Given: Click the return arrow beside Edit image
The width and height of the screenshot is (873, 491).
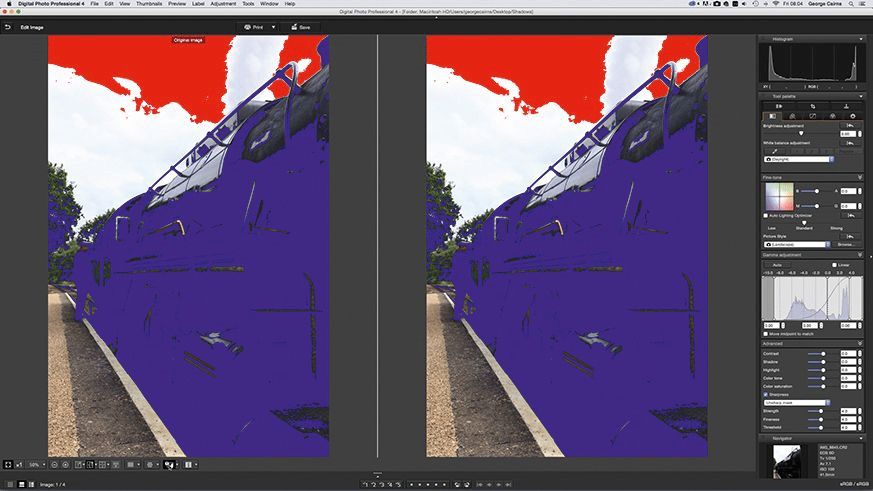Looking at the screenshot, I should (8, 27).
